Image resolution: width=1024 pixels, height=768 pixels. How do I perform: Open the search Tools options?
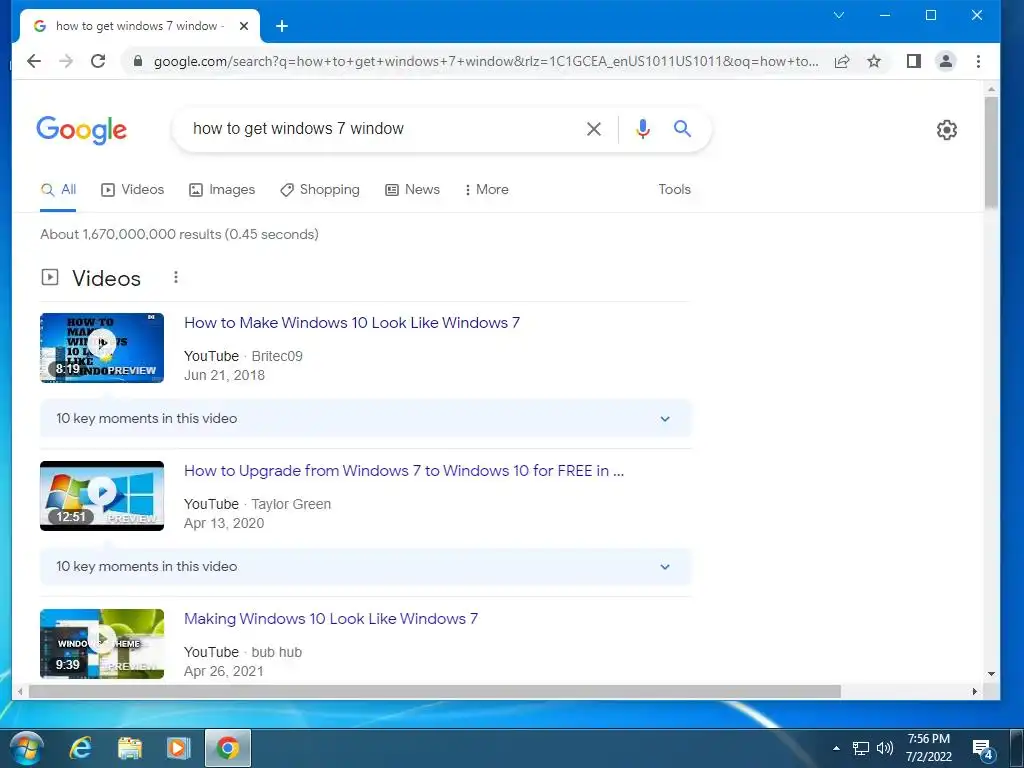coord(675,189)
